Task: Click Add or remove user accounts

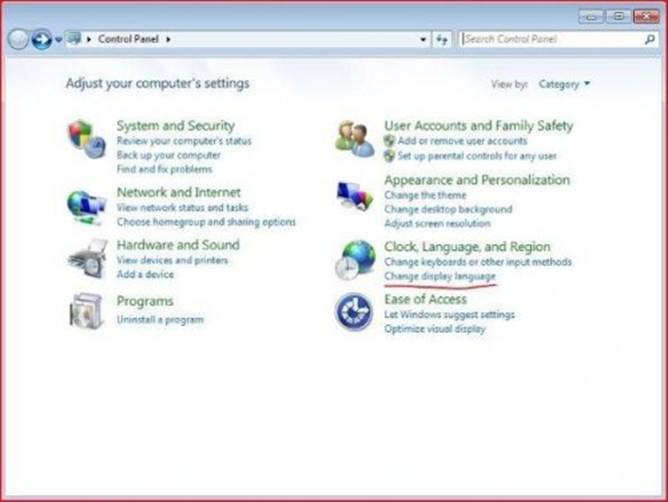Action: 462,141
